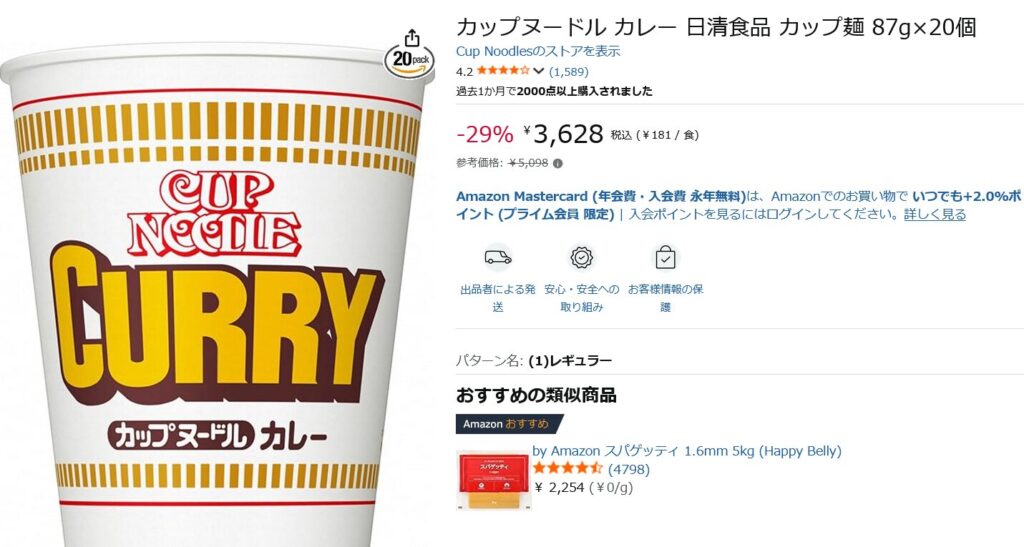The image size is (1024, 547).
Task: Click the spaghetti product star rating
Action: [x=567, y=469]
